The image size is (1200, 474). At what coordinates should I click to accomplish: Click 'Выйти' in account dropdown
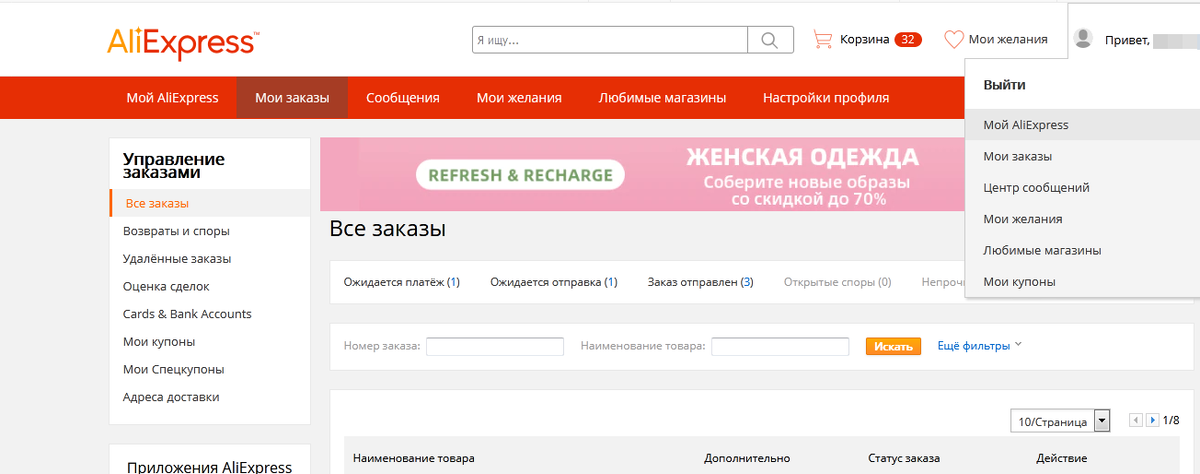click(x=1004, y=86)
